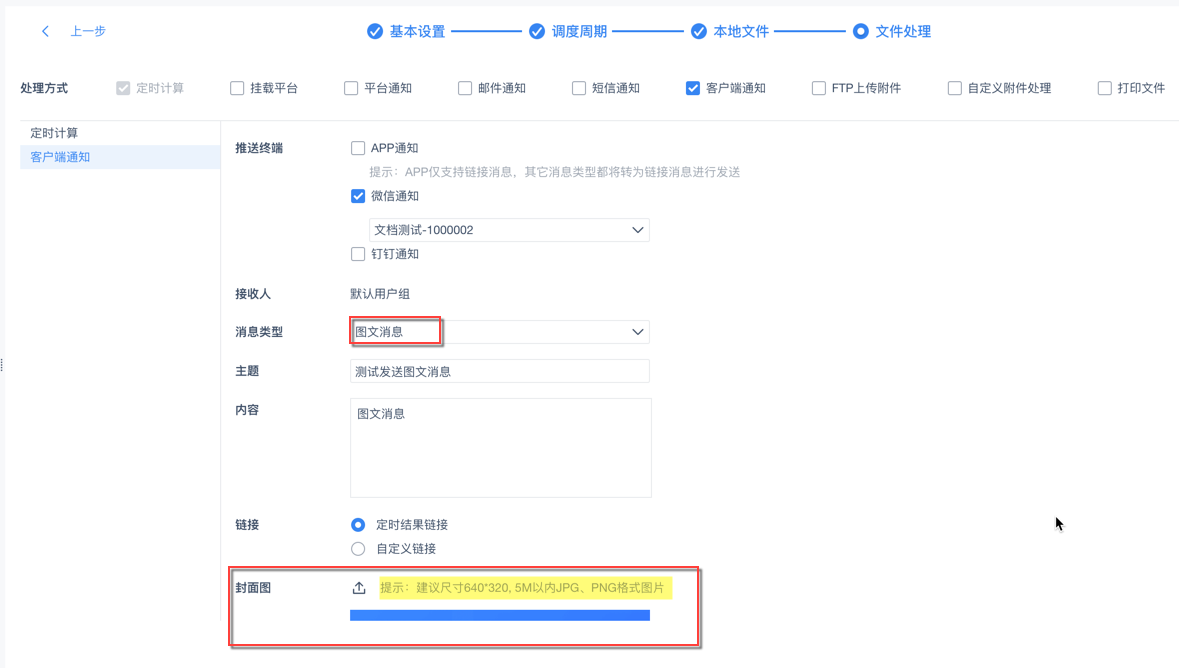Click the 基本设置 step check icon
The width and height of the screenshot is (1179, 668).
tap(375, 32)
